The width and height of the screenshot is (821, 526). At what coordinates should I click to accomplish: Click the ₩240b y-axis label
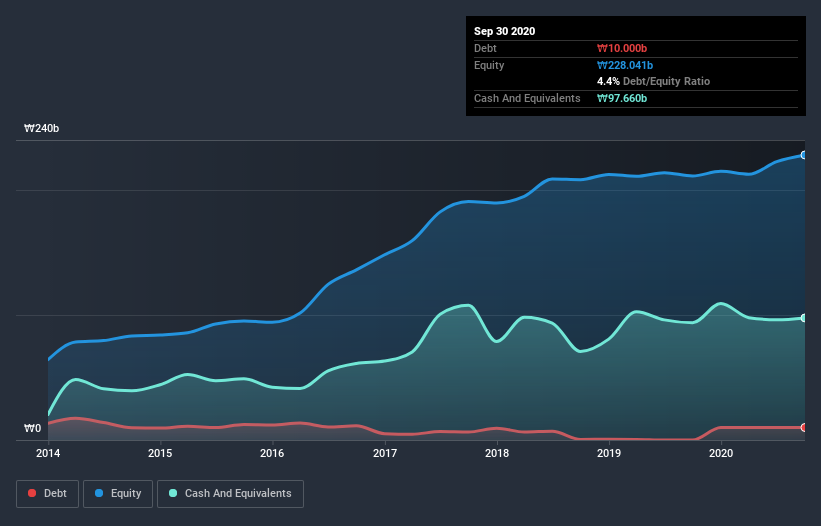click(x=41, y=128)
